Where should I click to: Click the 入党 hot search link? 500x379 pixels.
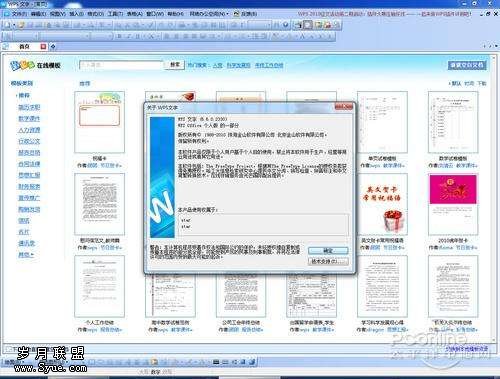coord(218,65)
